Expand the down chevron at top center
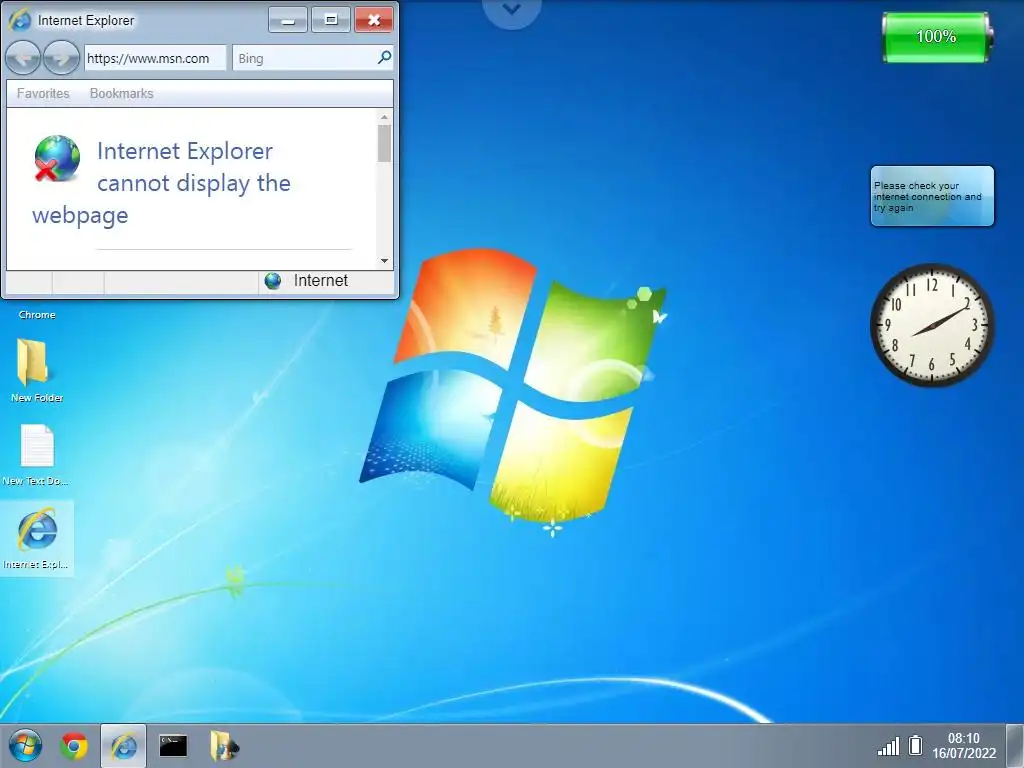The height and width of the screenshot is (768, 1024). [x=512, y=10]
